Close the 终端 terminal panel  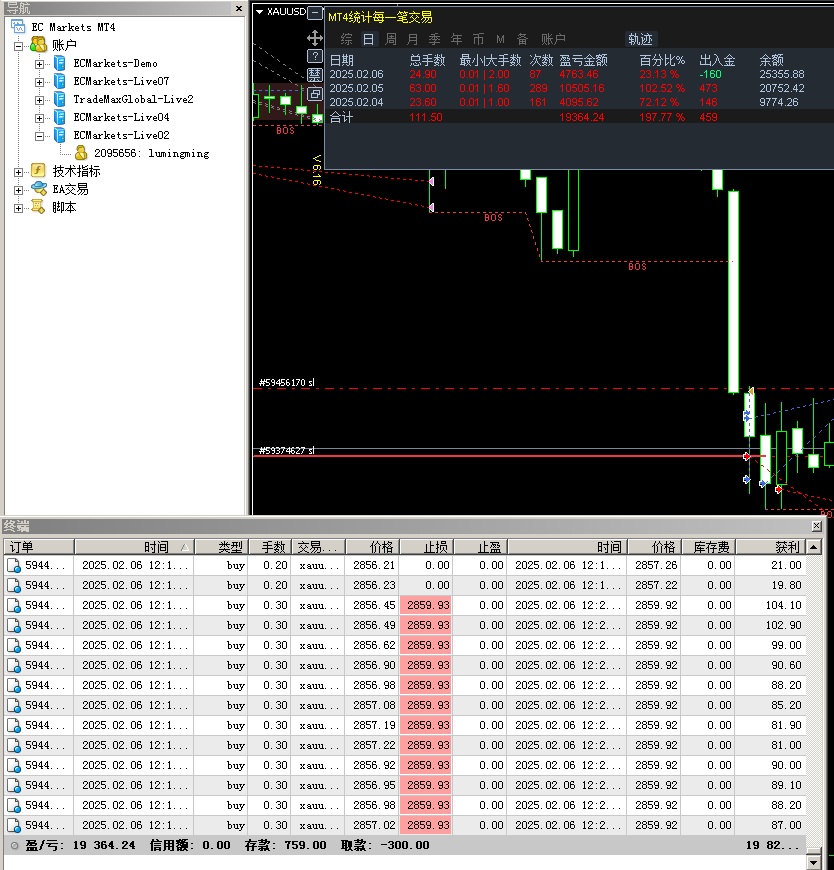[816, 526]
